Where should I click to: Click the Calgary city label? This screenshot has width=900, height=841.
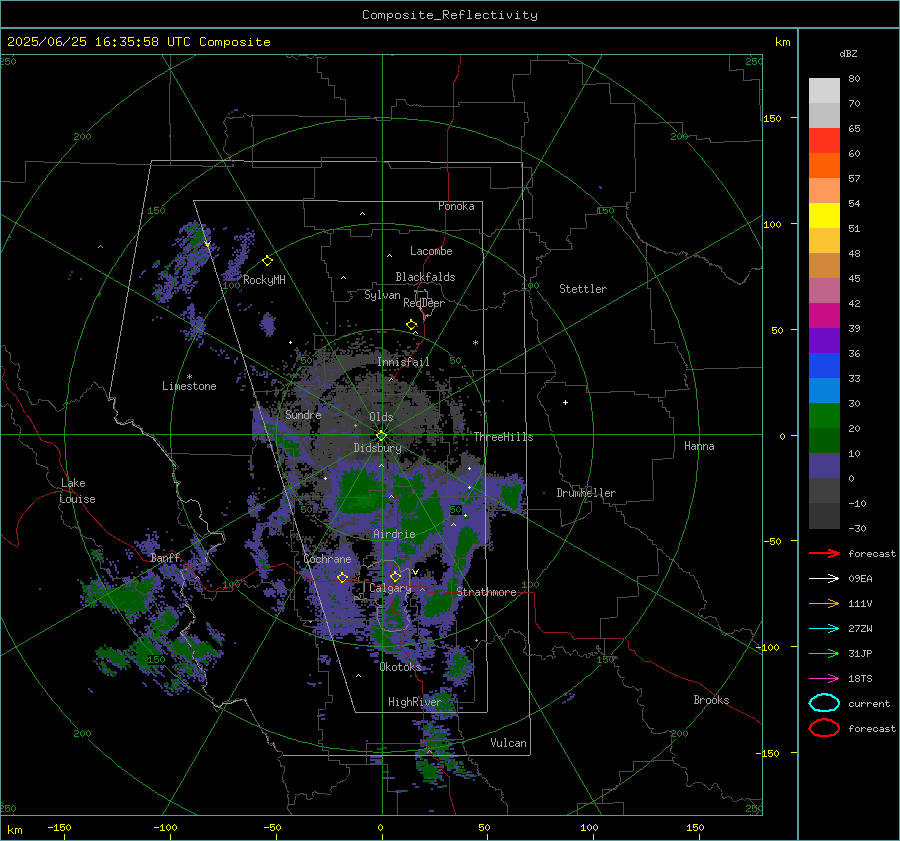(x=390, y=588)
